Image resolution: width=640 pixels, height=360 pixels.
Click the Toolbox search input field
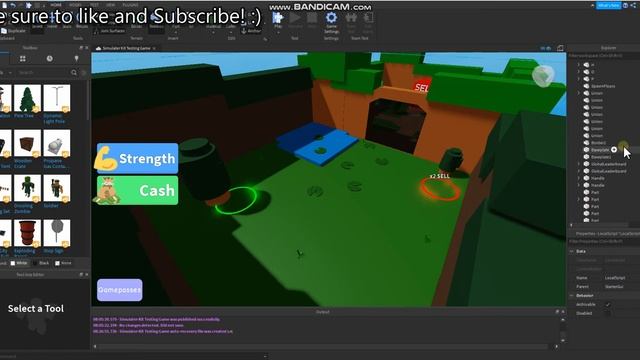(x=43, y=73)
